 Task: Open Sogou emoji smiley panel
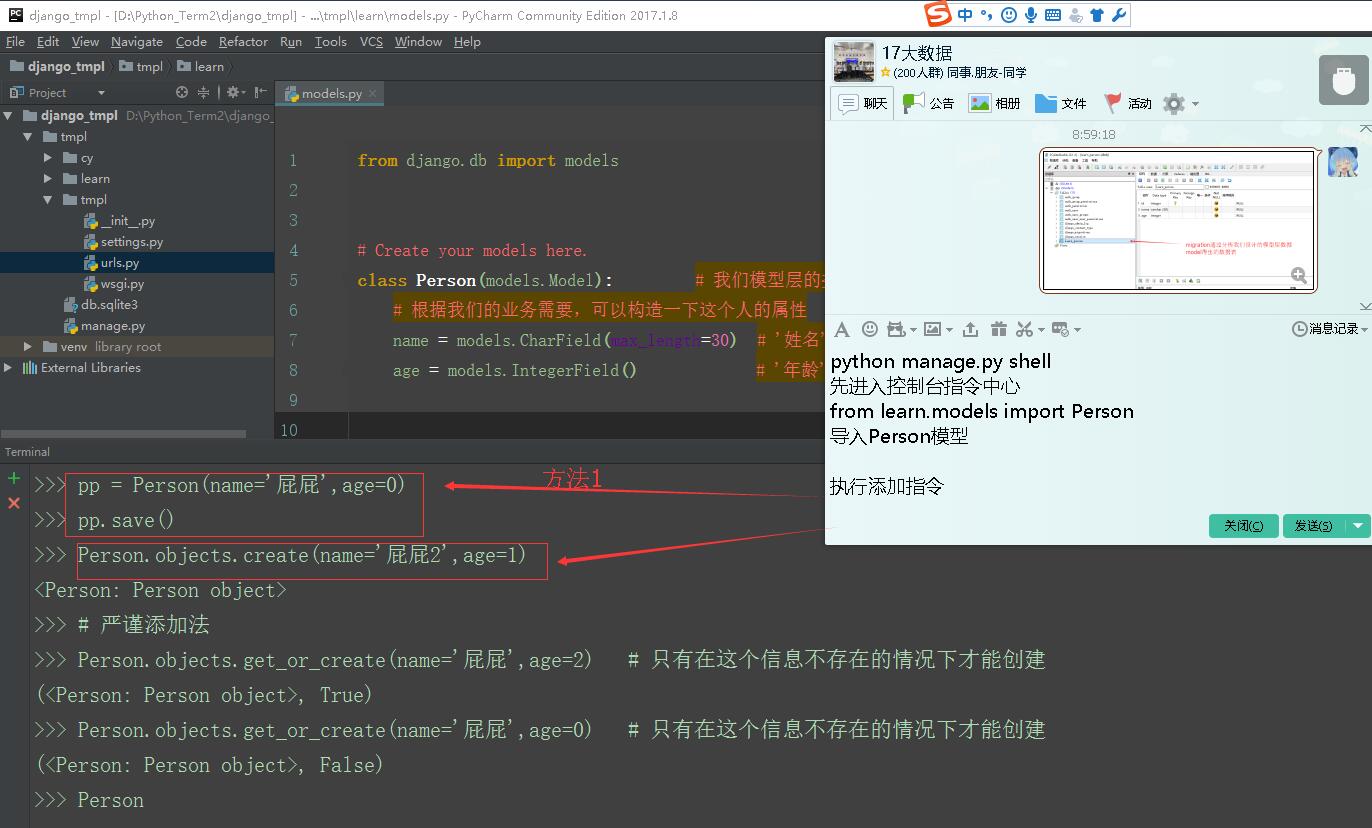1009,15
